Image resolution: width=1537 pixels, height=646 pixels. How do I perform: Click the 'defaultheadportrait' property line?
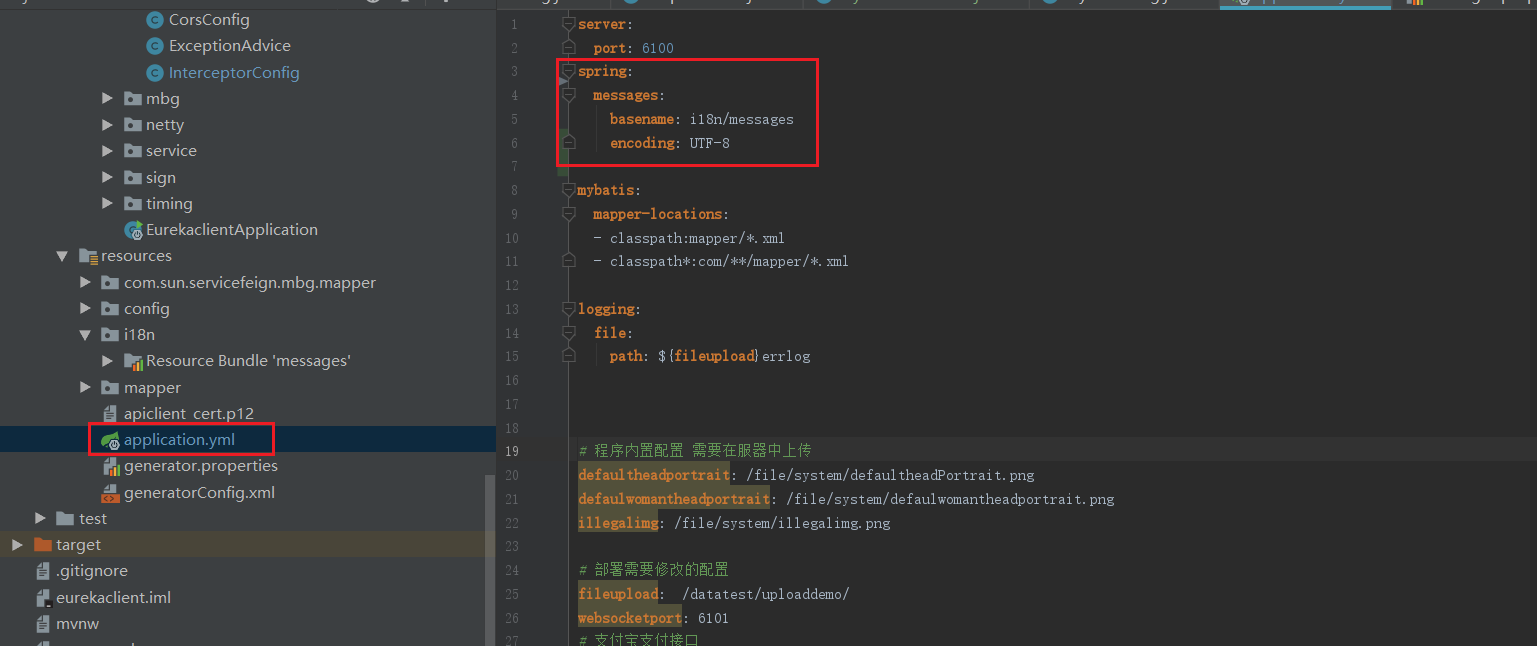click(x=806, y=475)
